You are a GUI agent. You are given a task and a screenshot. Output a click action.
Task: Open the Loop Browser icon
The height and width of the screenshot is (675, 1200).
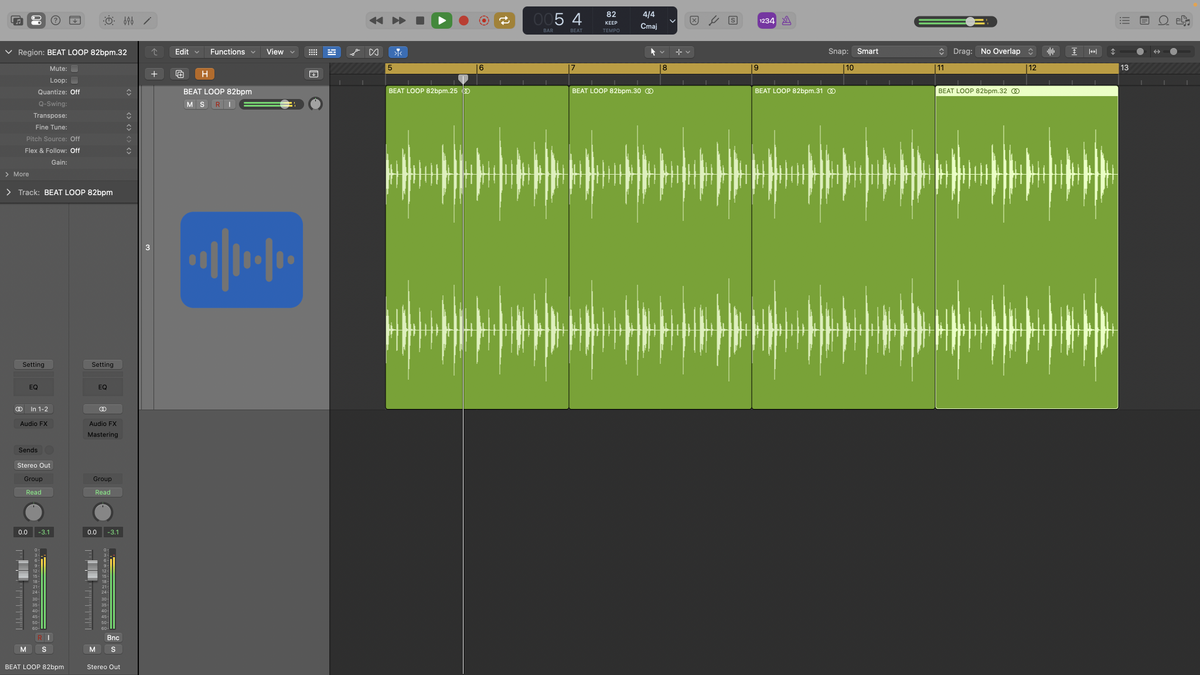pos(1164,20)
